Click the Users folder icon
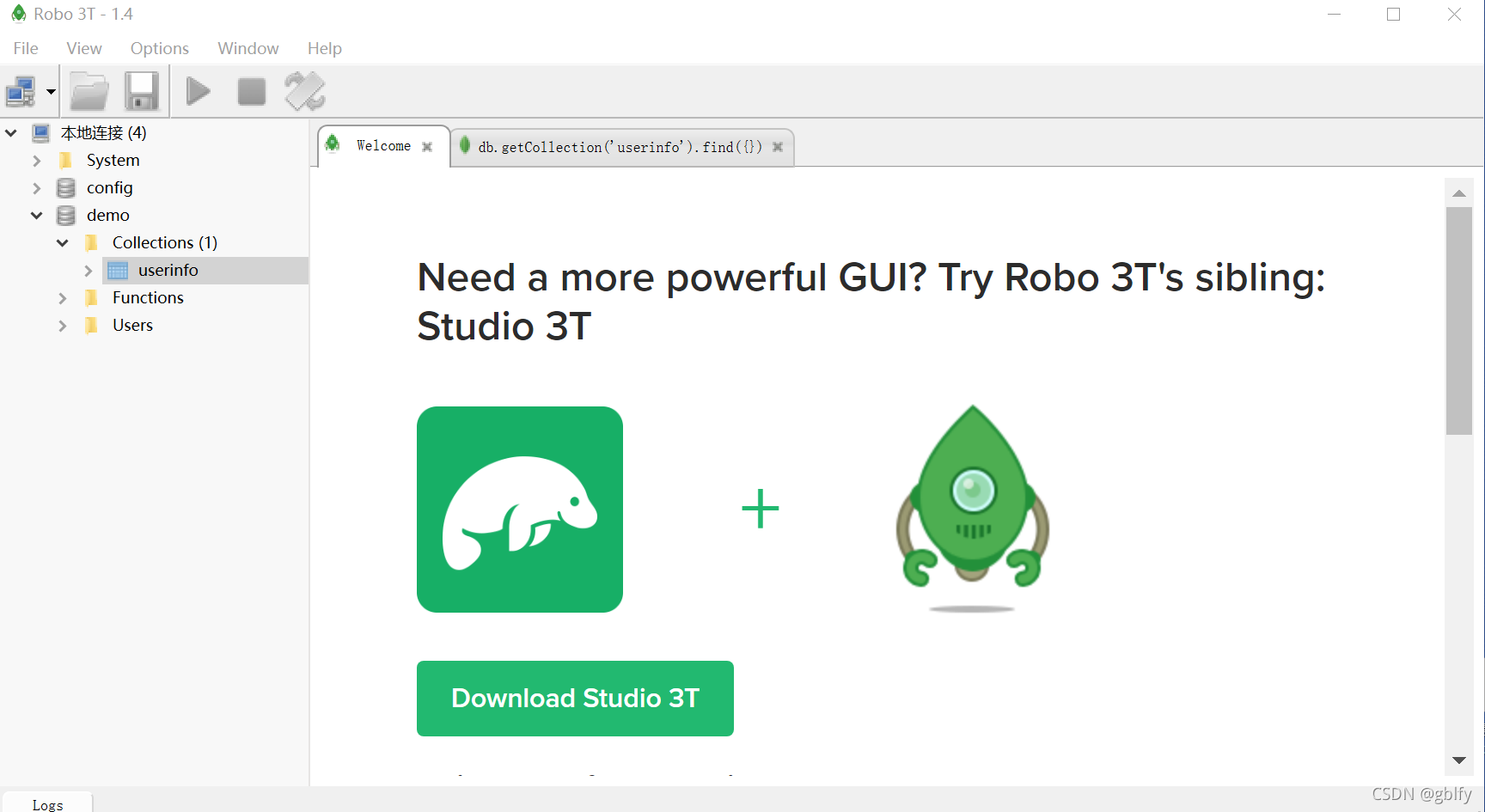 [x=92, y=326]
